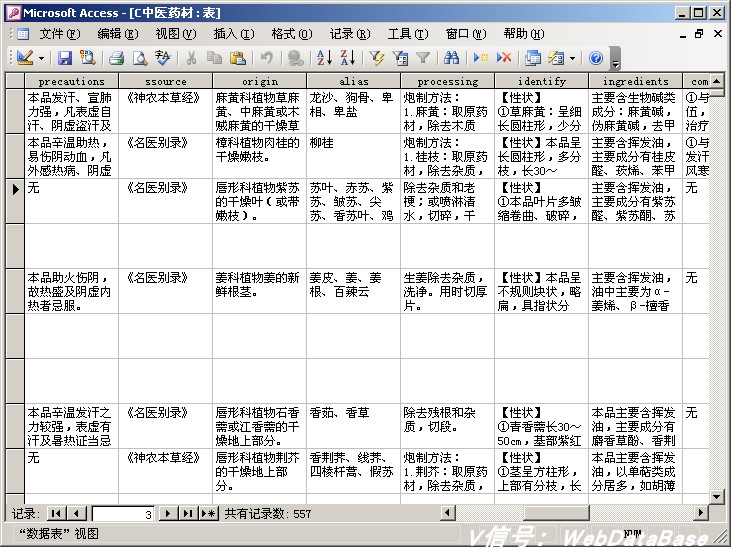Image resolution: width=731 pixels, height=547 pixels.
Task: Open the 帮助 menu
Action: click(x=524, y=34)
